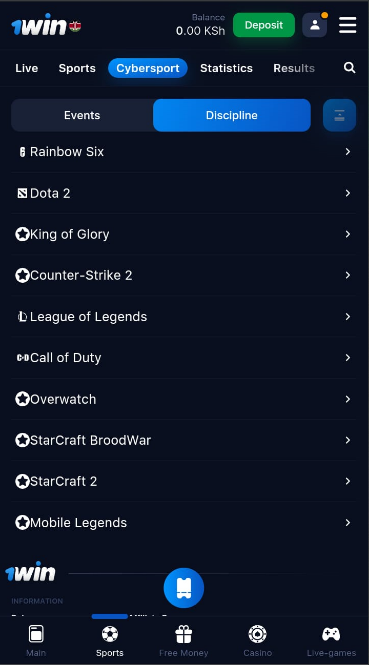Tap the search magnifier icon
This screenshot has width=369, height=665.
(x=349, y=68)
